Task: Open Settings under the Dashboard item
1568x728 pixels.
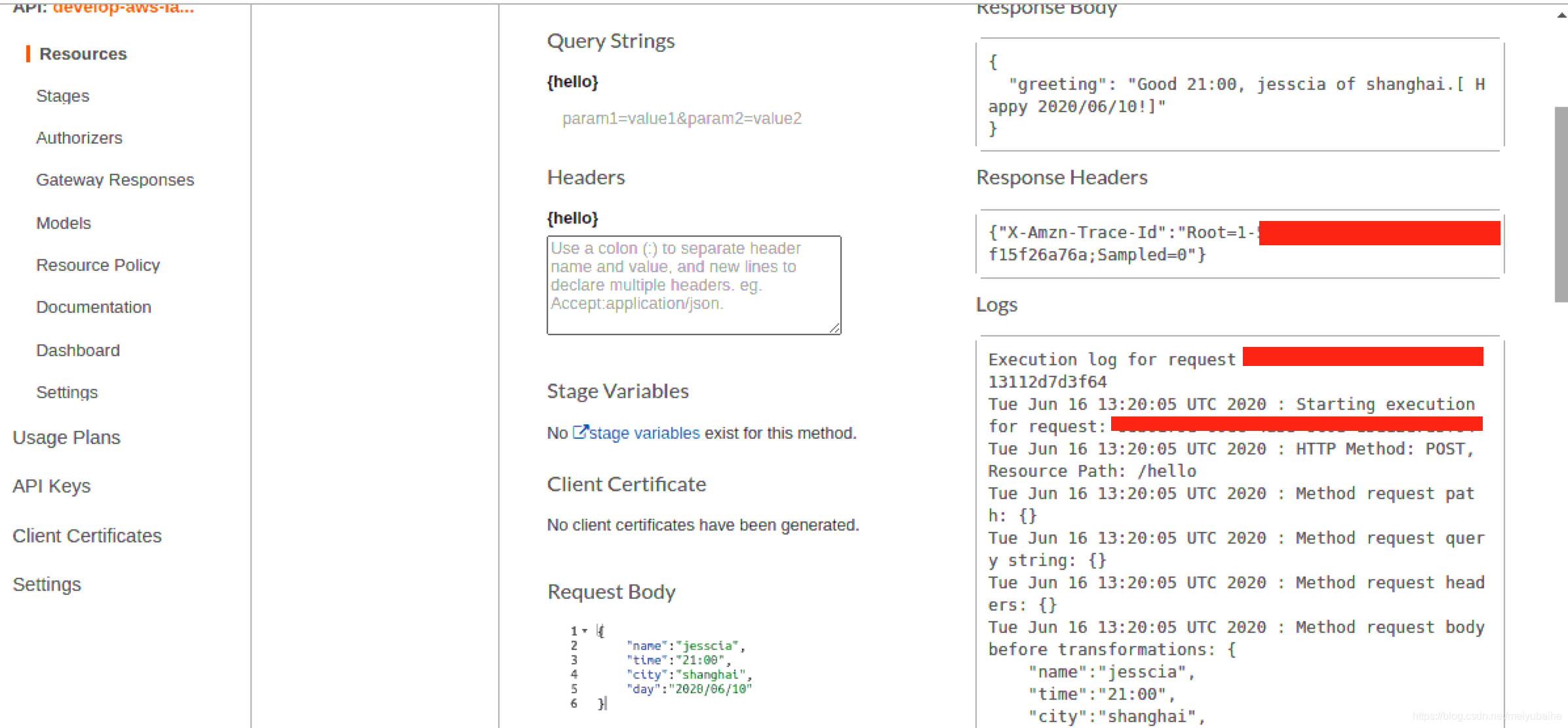Action: 66,392
